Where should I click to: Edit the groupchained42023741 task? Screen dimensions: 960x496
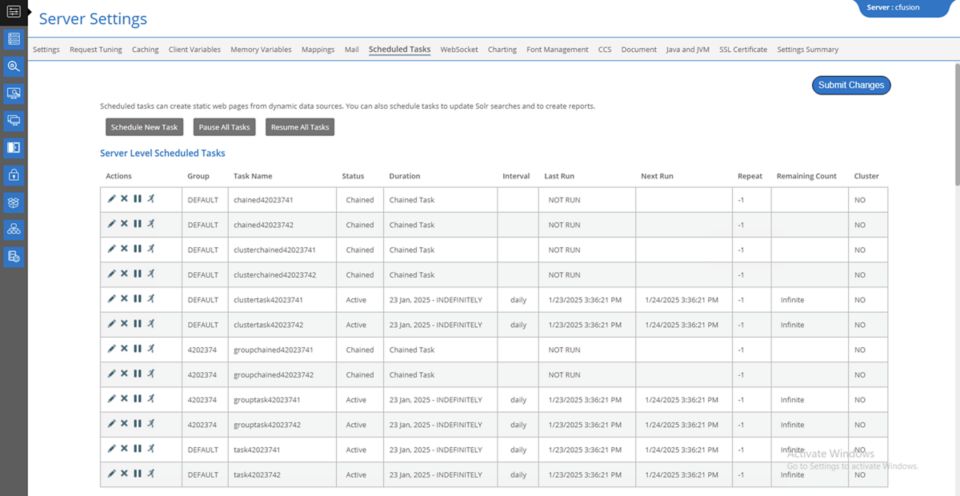(x=112, y=349)
